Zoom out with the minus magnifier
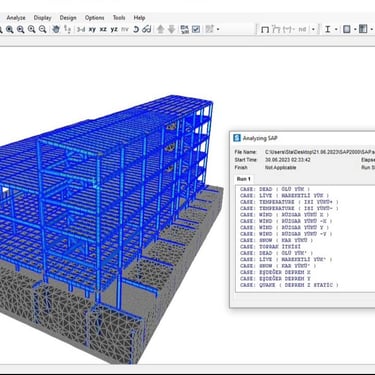The image size is (375, 375). [42, 29]
